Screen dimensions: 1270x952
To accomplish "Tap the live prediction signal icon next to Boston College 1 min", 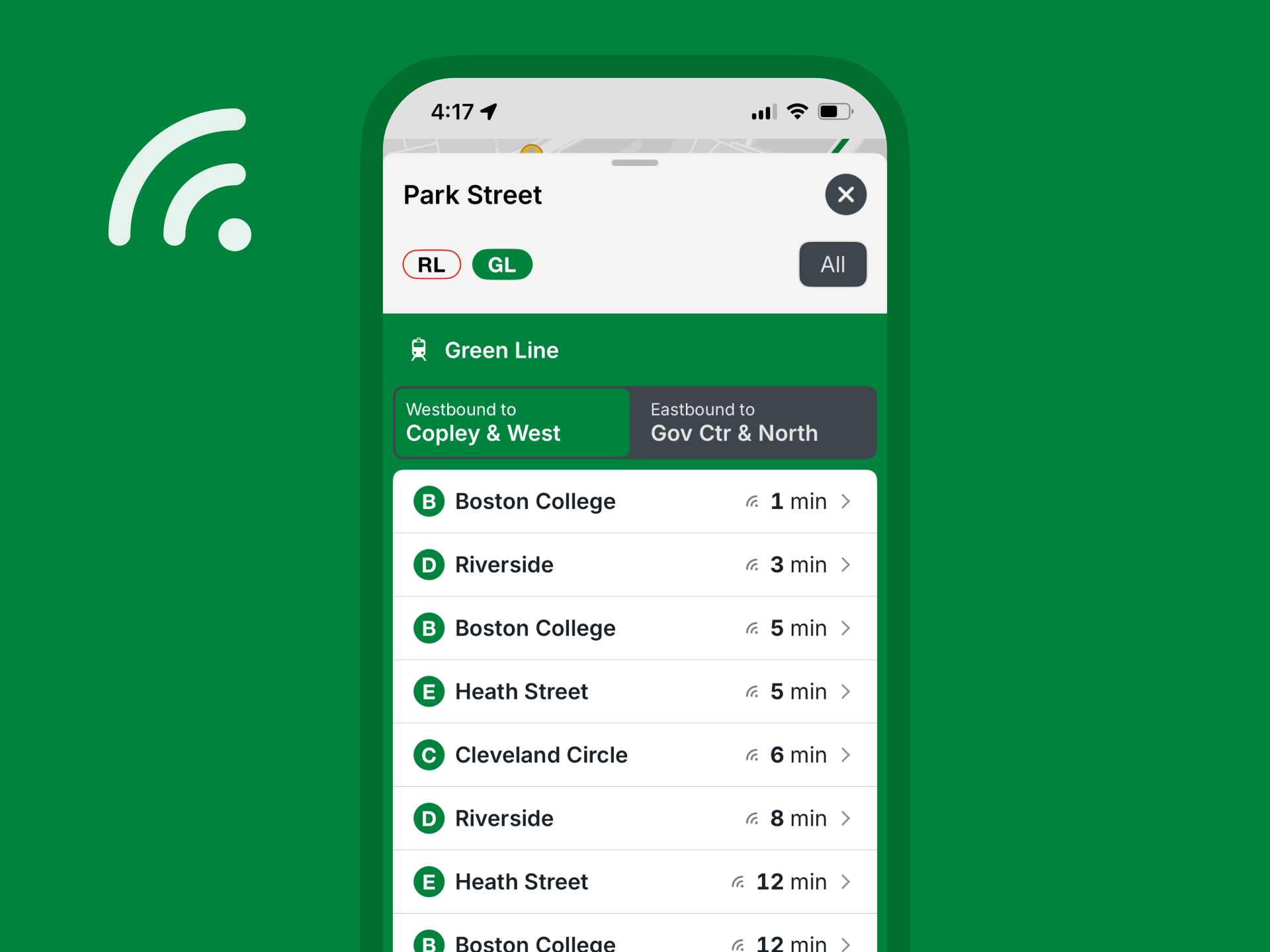I will [x=750, y=501].
